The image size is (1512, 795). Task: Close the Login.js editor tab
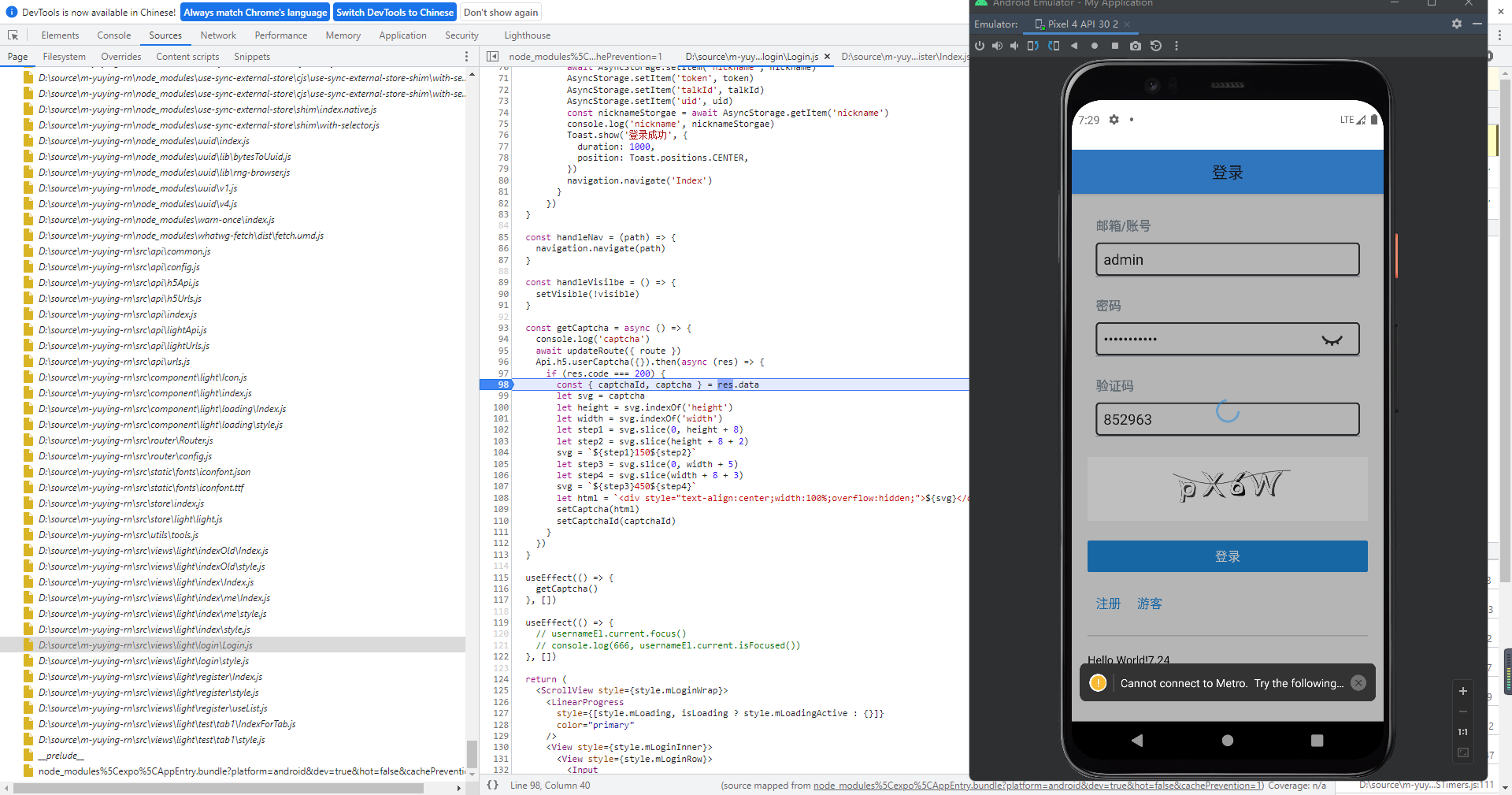[x=827, y=57]
